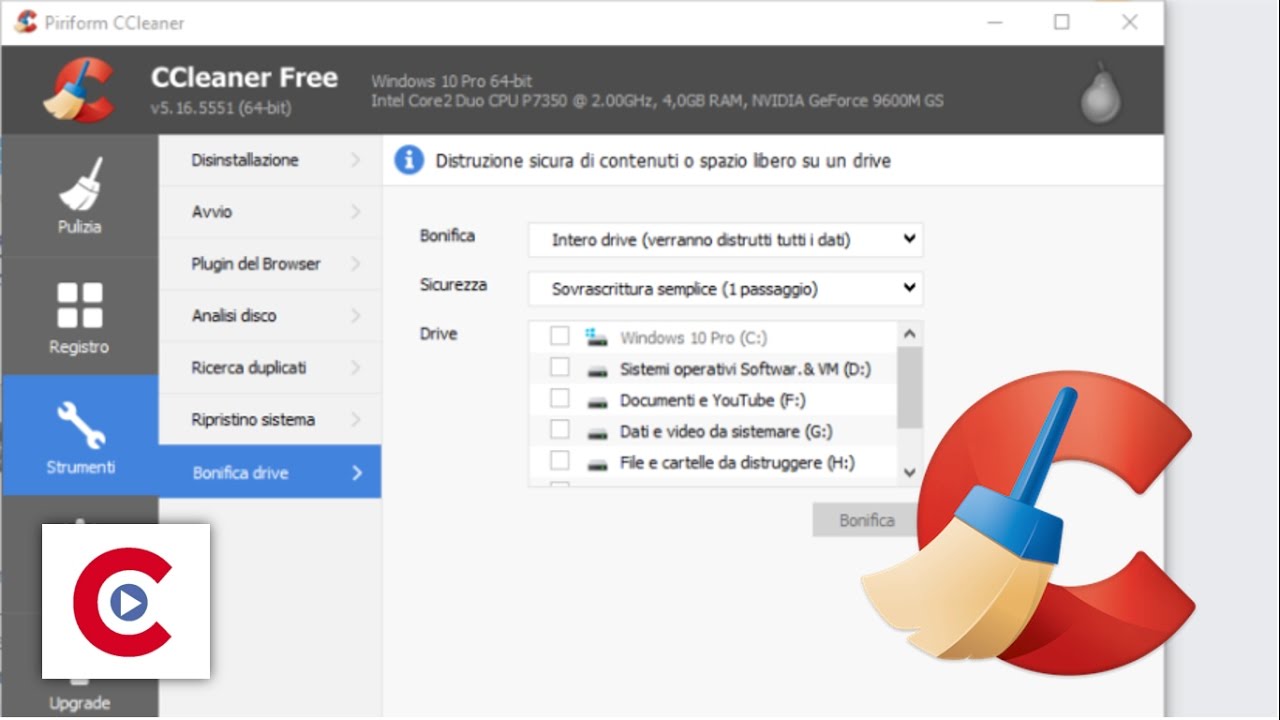This screenshot has width=1280, height=720.
Task: Click the Documenti e YouTube (F:) drive icon
Action: pos(597,401)
